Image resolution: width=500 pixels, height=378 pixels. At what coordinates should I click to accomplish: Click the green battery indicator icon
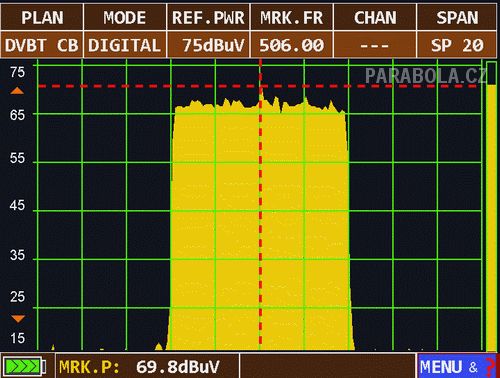point(24,367)
